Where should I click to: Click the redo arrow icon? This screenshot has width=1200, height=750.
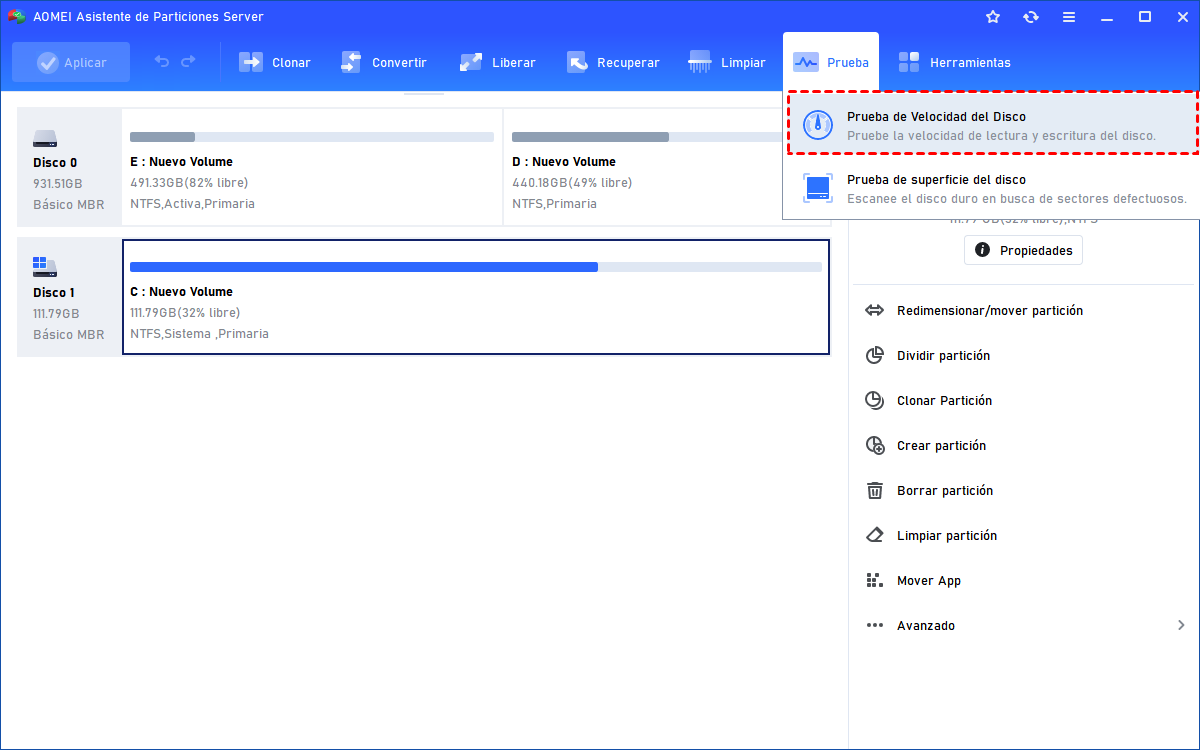pos(188,62)
